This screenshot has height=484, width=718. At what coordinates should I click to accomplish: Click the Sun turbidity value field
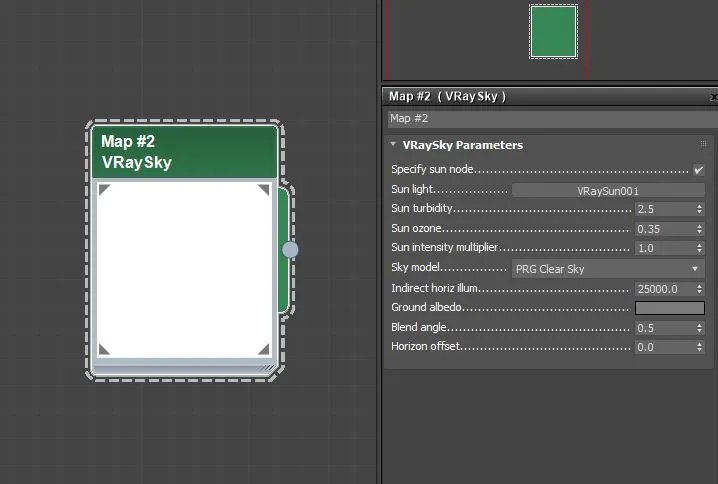point(664,209)
